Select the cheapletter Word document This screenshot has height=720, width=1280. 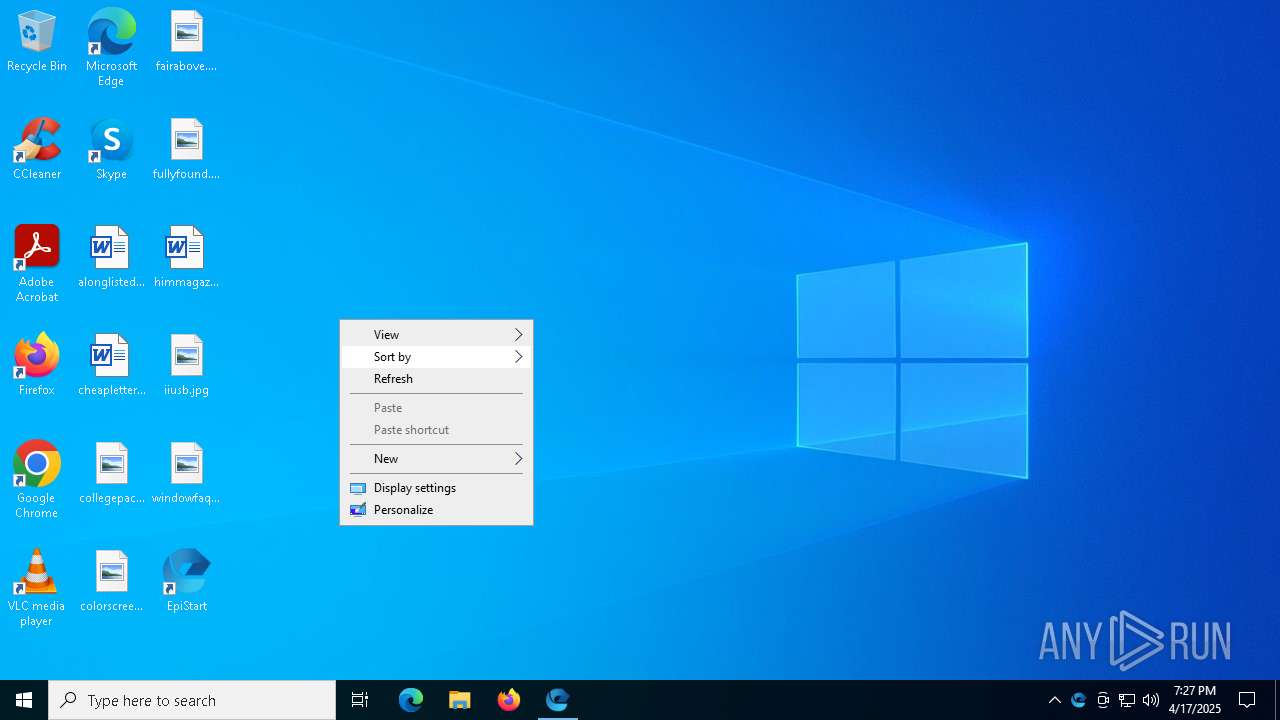(x=111, y=366)
